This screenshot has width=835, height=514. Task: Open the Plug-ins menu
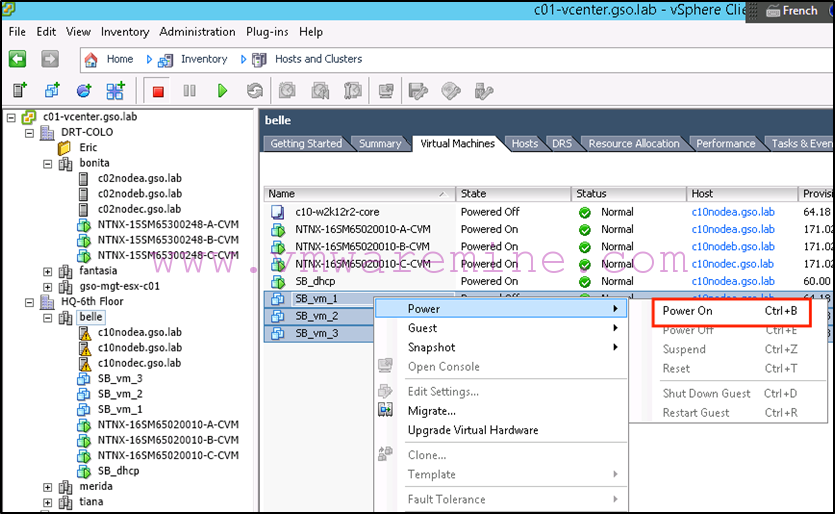coord(267,32)
